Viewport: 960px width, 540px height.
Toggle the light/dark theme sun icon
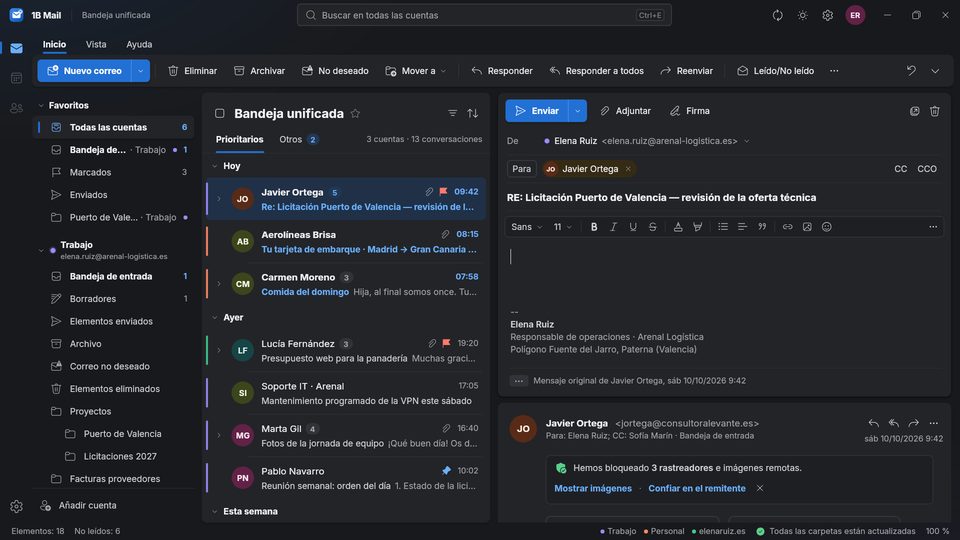[802, 15]
